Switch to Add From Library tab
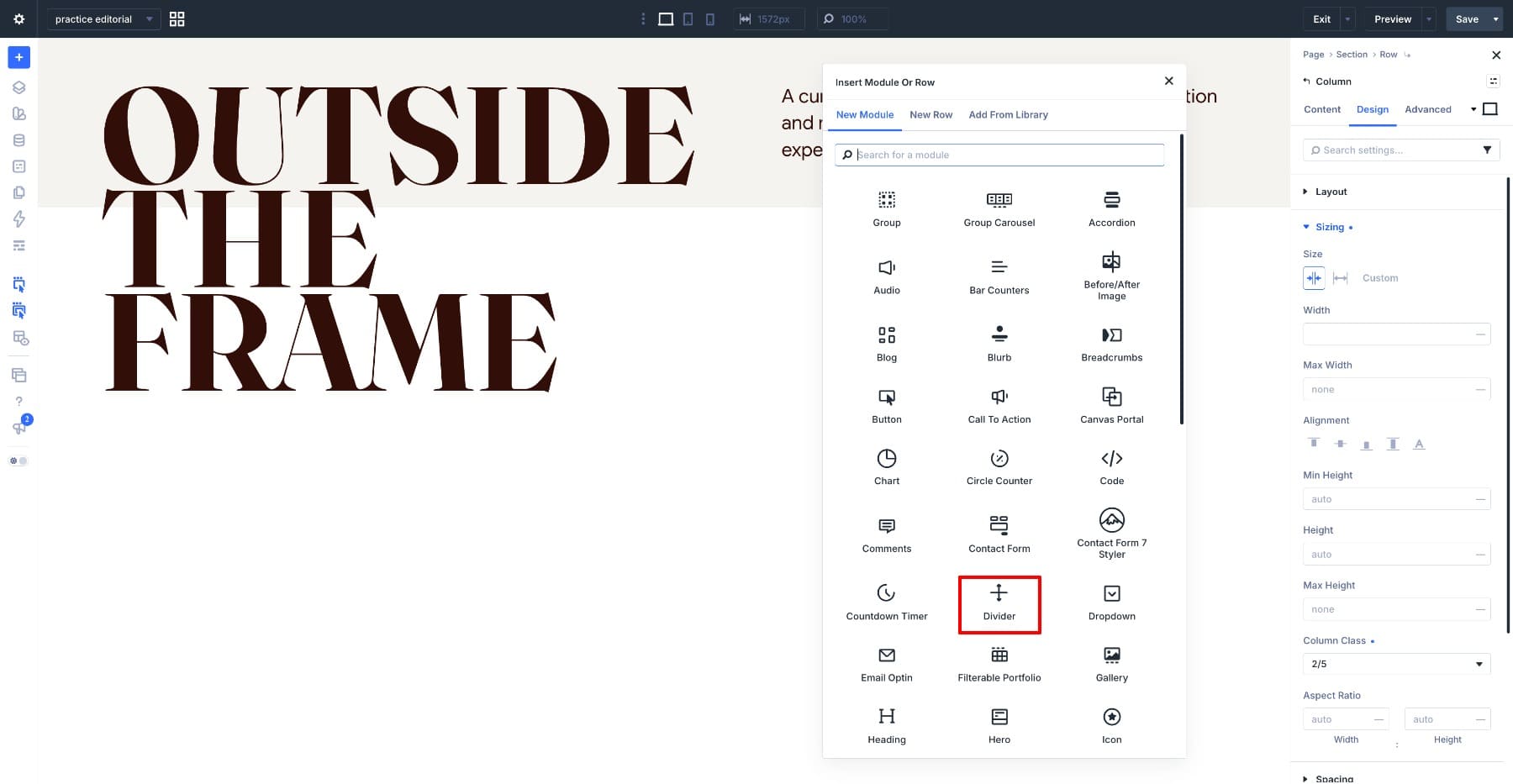This screenshot has height=784, width=1513. point(1008,115)
